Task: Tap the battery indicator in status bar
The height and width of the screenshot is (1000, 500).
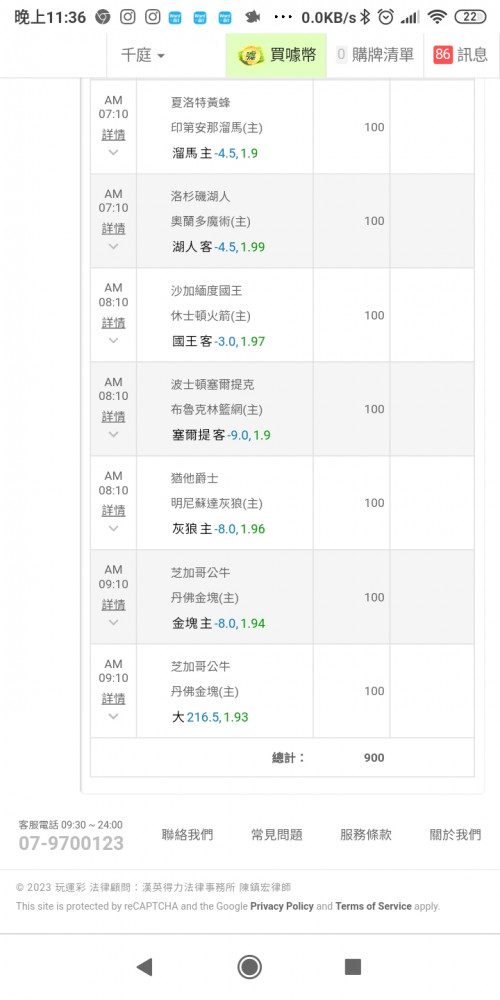Action: point(470,17)
